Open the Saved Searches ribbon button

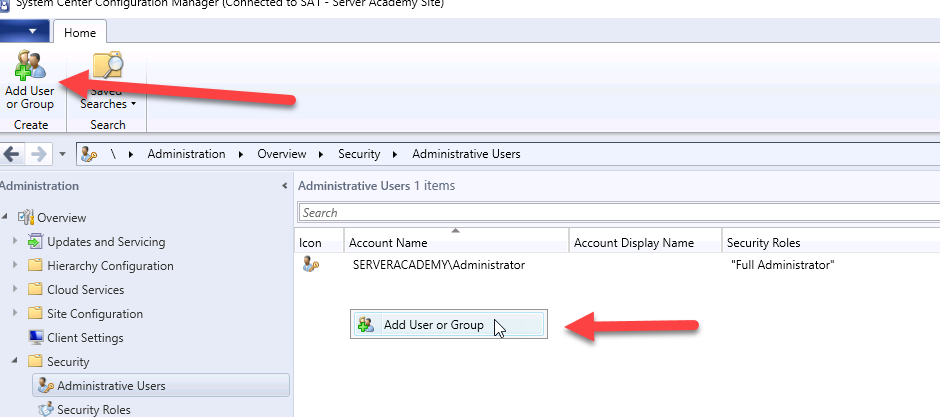108,82
